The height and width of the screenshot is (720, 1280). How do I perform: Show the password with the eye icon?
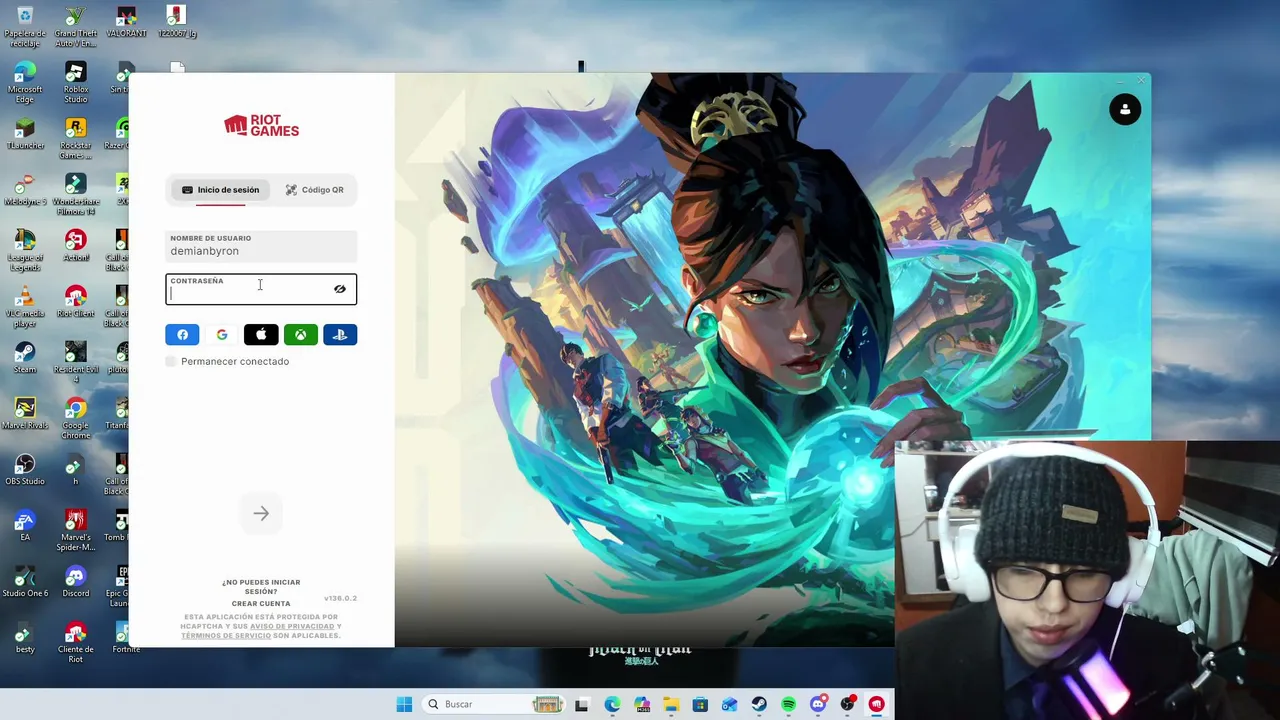[340, 289]
